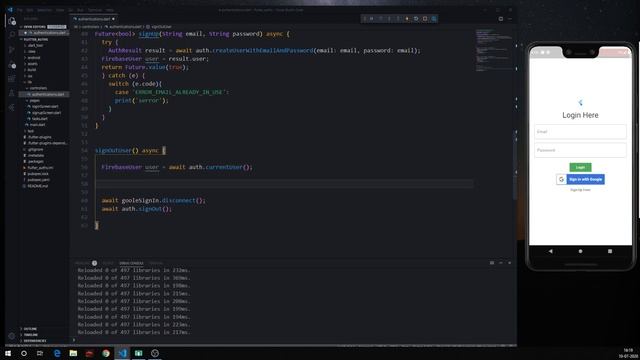Click the Signup here link

click(x=580, y=190)
